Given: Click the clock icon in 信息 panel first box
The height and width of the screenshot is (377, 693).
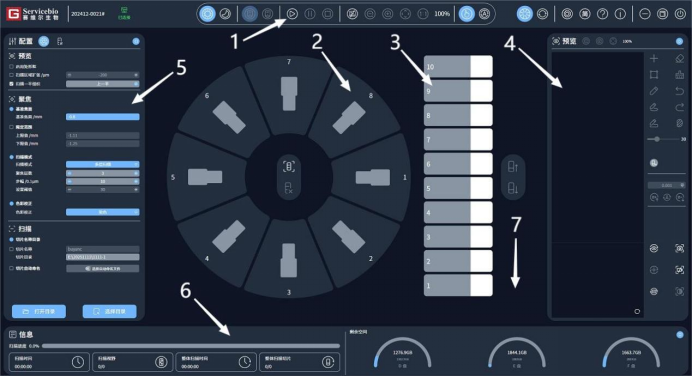Looking at the screenshot, I should coord(78,362).
